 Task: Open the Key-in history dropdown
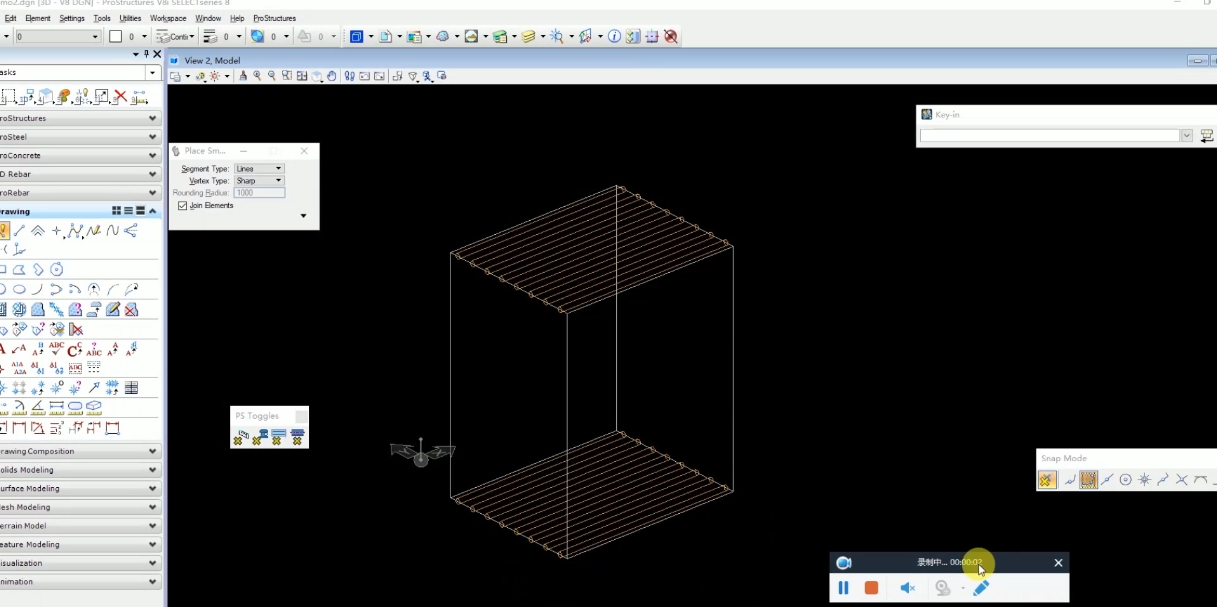pos(1186,136)
